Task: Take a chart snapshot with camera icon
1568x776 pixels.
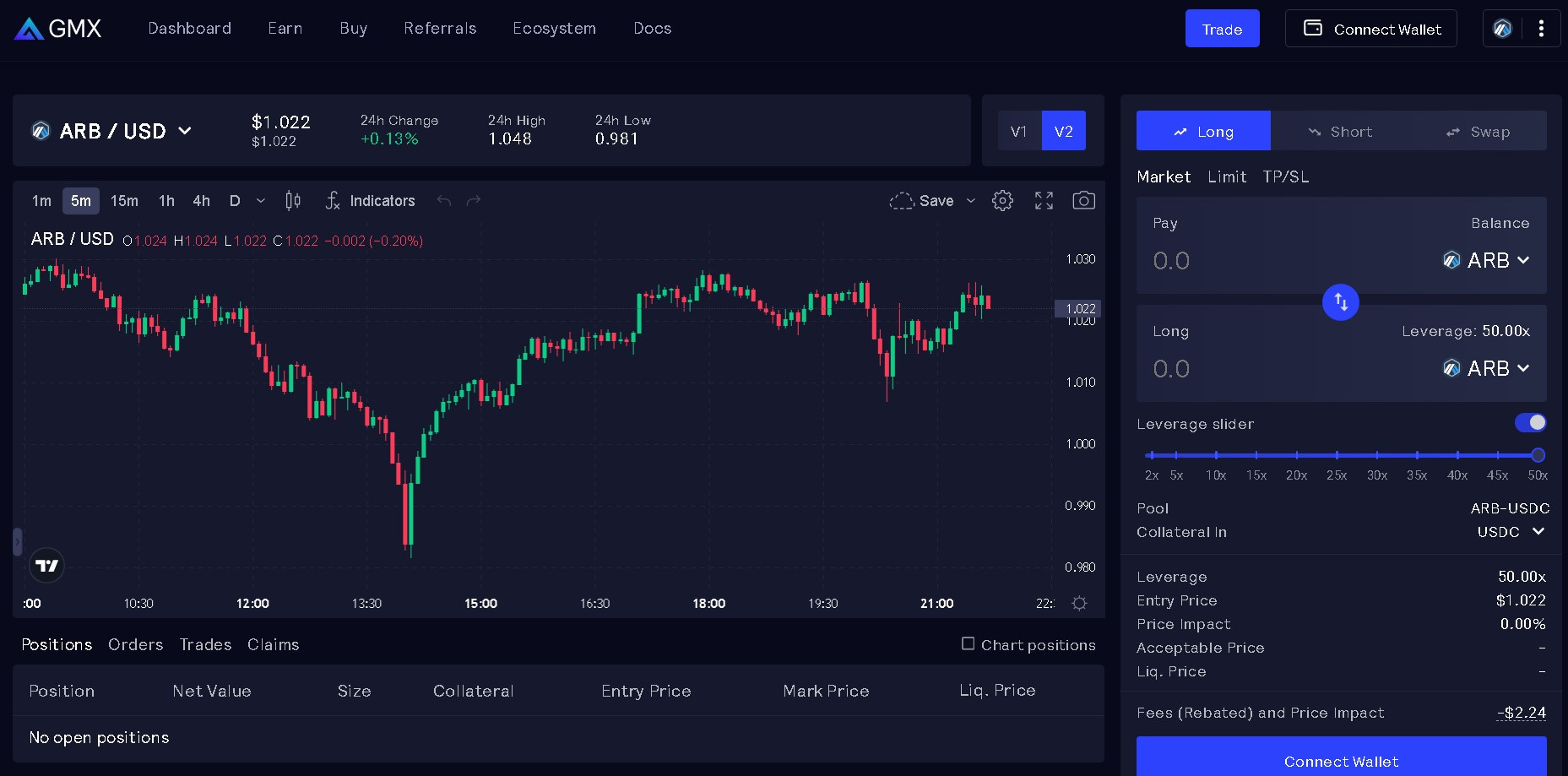Action: pyautogui.click(x=1083, y=201)
